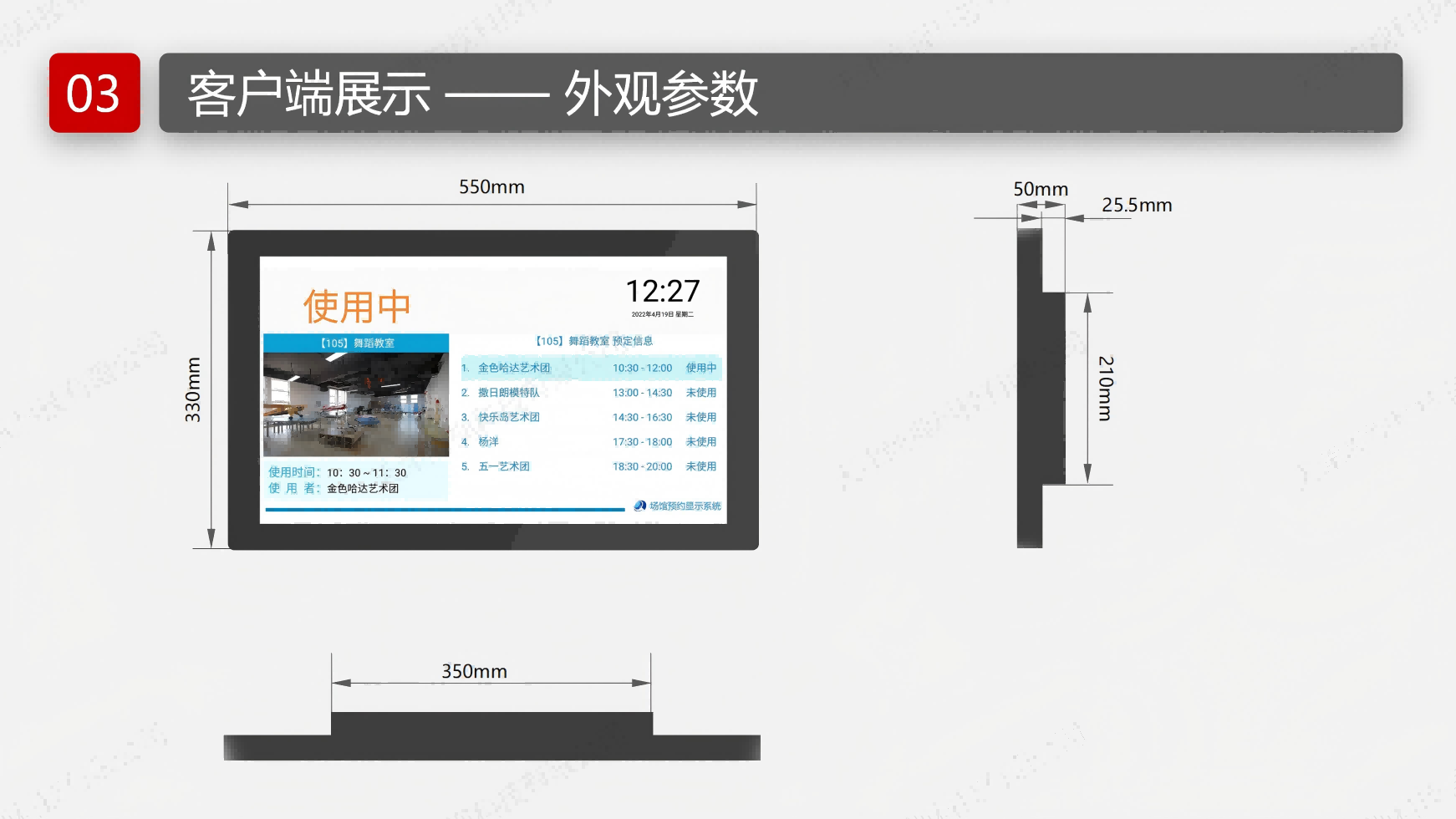Click the 快乐岛艺术团 booking entry
The height and width of the screenshot is (819, 1456).
(x=508, y=417)
